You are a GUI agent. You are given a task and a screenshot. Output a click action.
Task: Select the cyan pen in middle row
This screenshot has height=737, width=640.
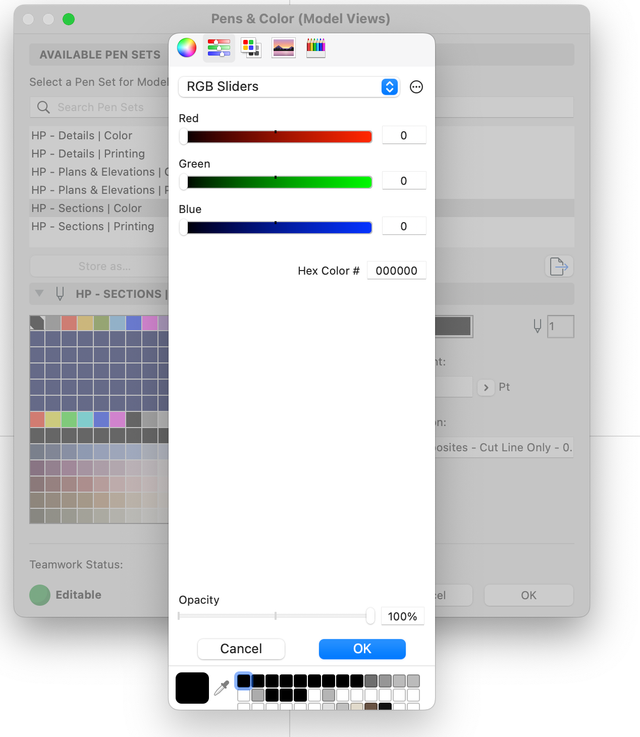[85, 419]
